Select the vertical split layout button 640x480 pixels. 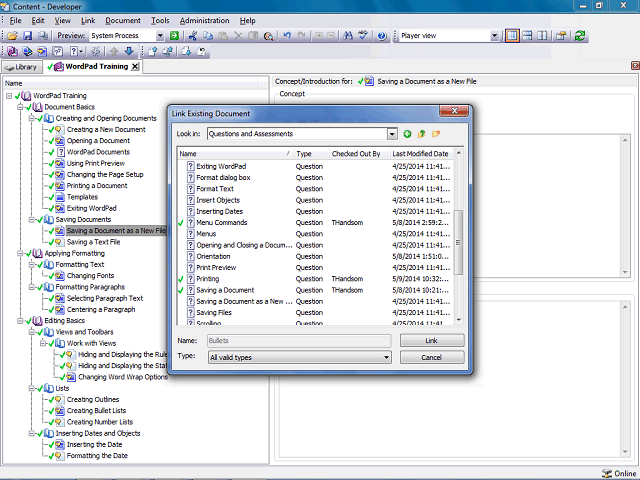[542, 36]
